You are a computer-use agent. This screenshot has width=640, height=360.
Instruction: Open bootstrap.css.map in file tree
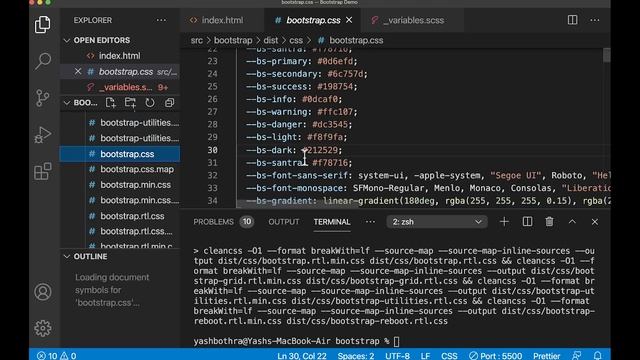click(137, 169)
